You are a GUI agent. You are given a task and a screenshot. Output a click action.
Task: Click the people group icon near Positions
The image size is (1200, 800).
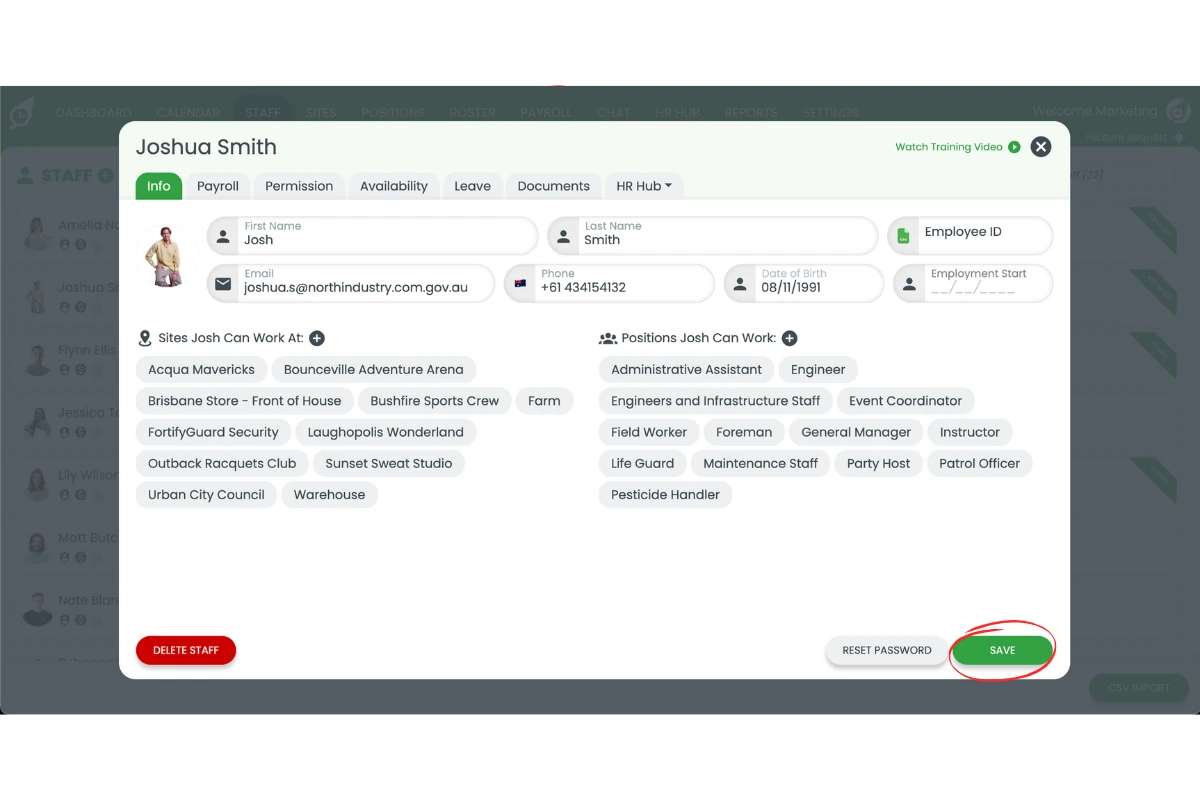(607, 338)
